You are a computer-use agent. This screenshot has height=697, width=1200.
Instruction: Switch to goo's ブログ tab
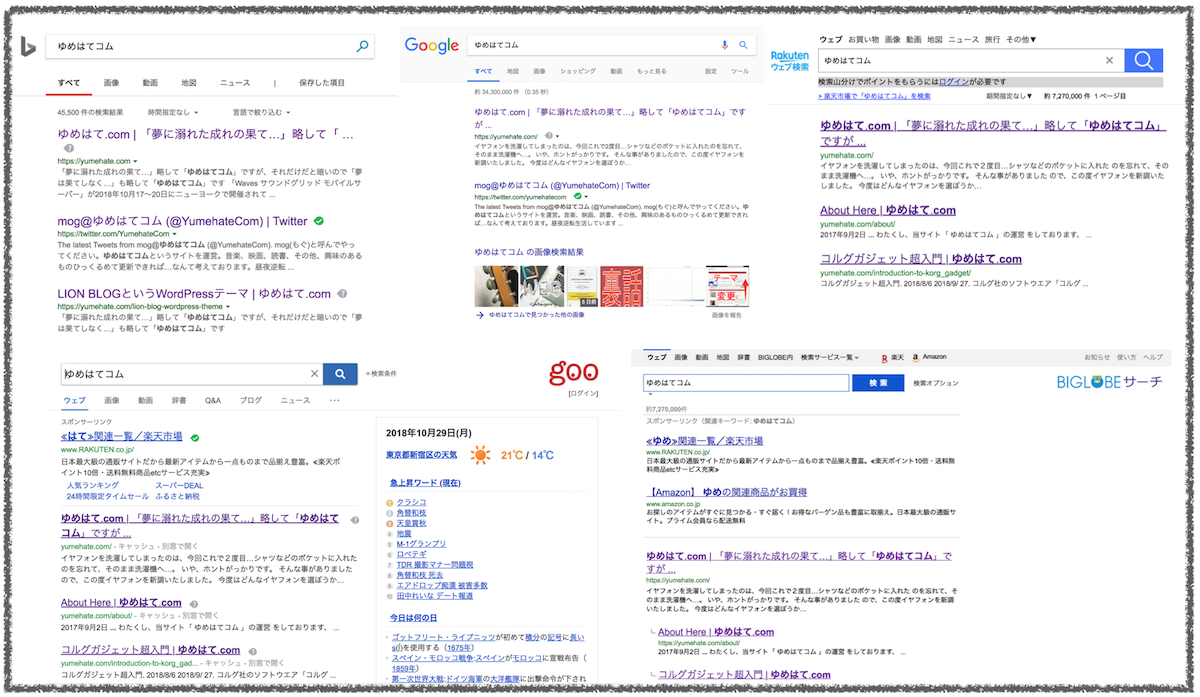(x=251, y=400)
